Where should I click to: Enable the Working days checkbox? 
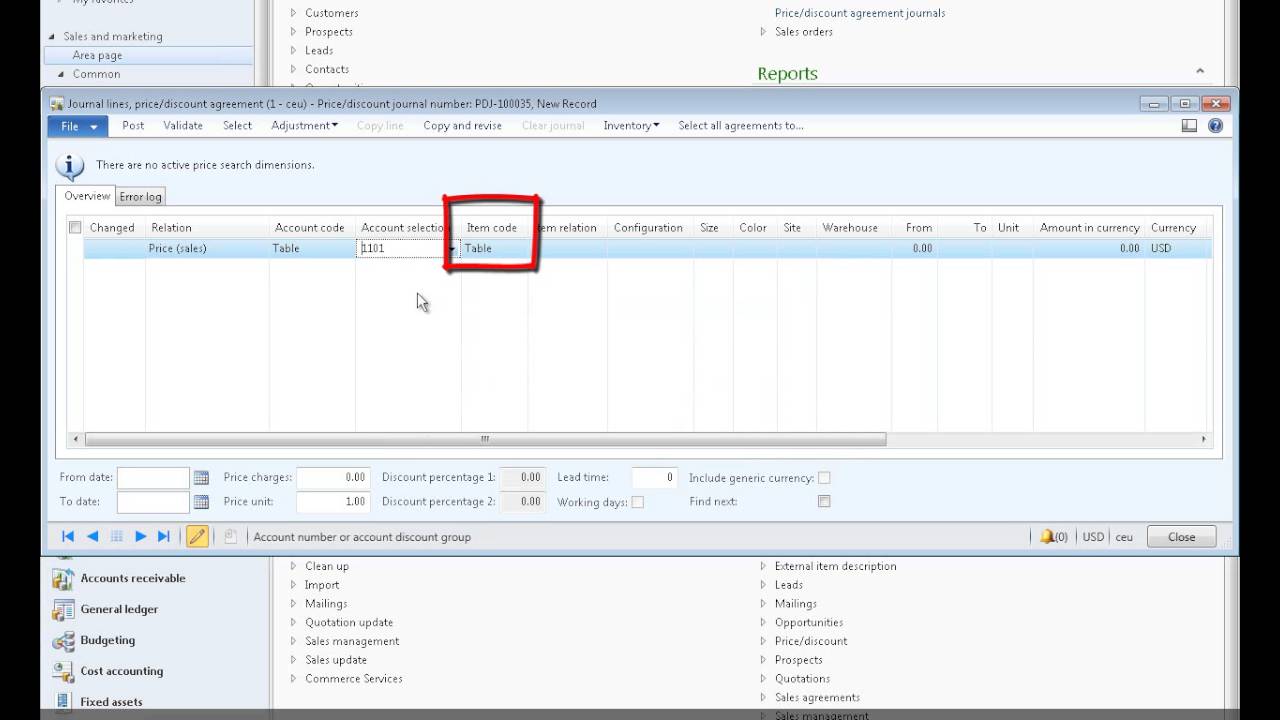click(x=638, y=502)
